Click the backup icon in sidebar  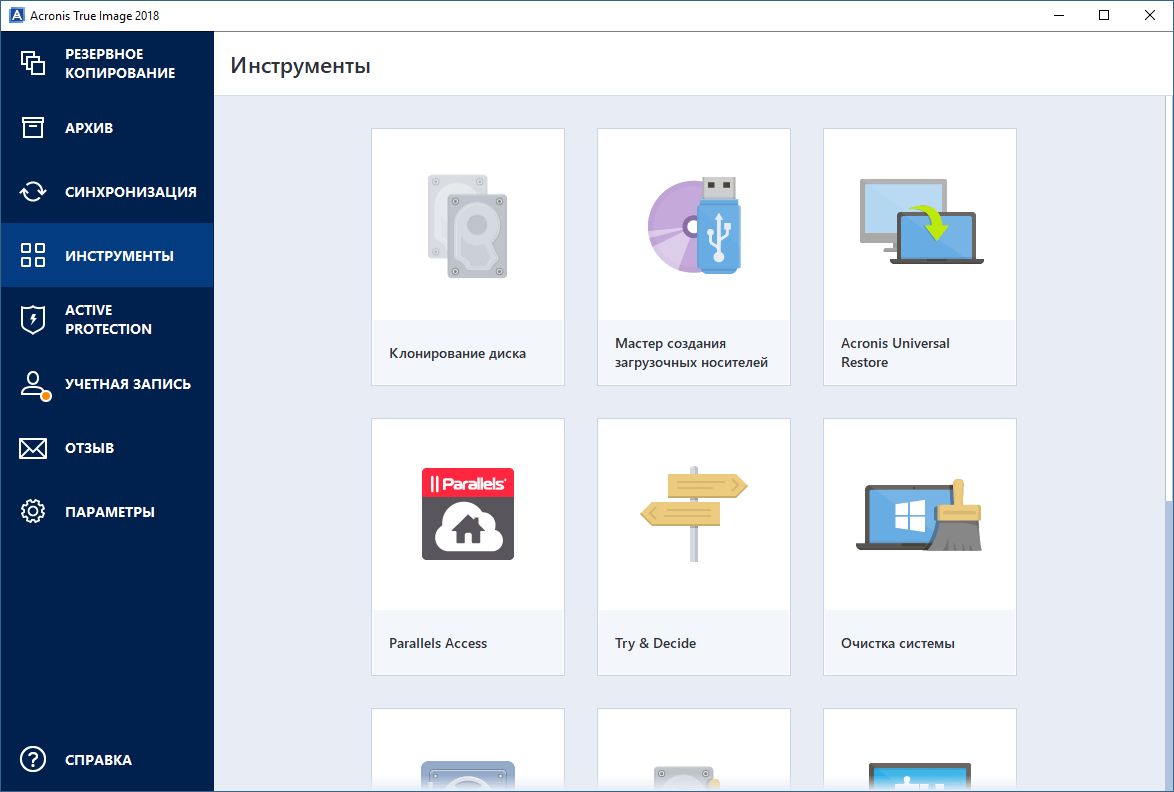(33, 63)
